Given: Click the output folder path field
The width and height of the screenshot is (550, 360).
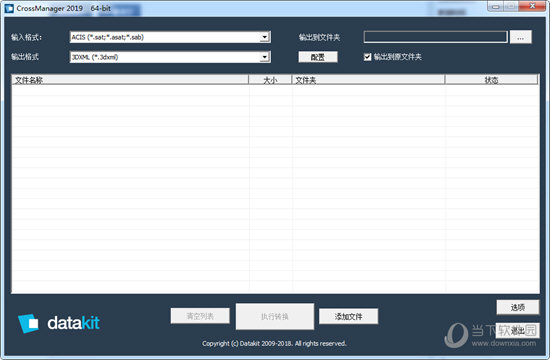Looking at the screenshot, I should click(435, 37).
